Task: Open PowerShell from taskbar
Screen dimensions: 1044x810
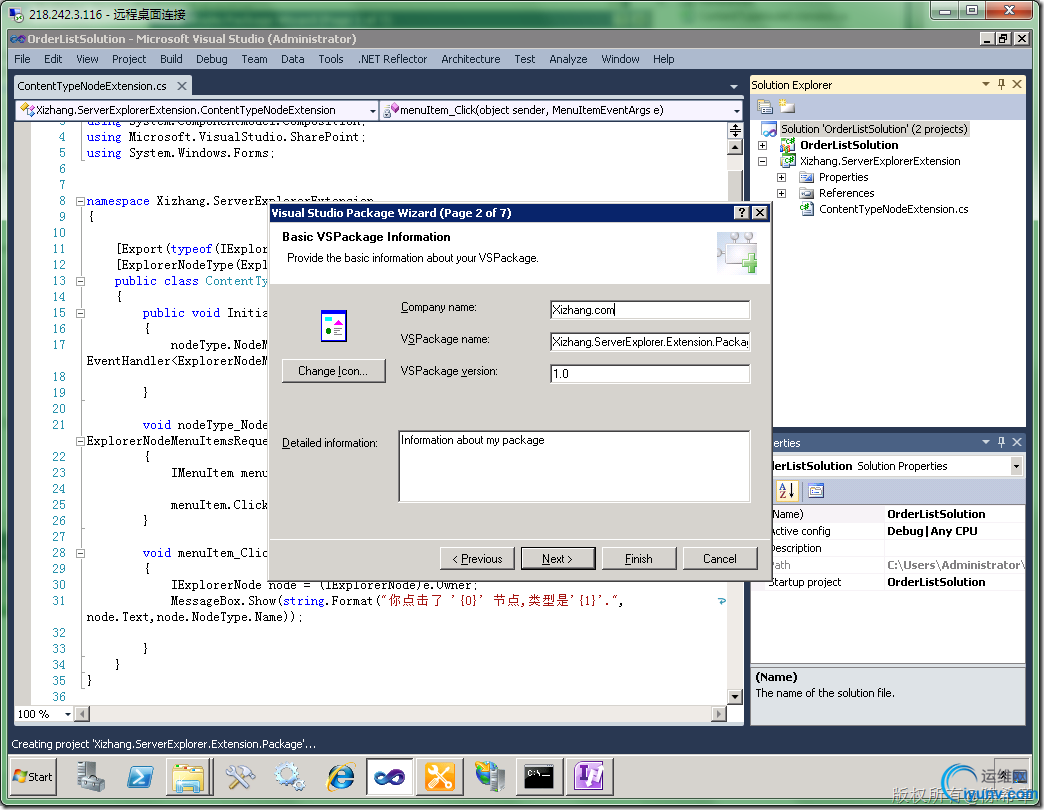Action: [140, 777]
